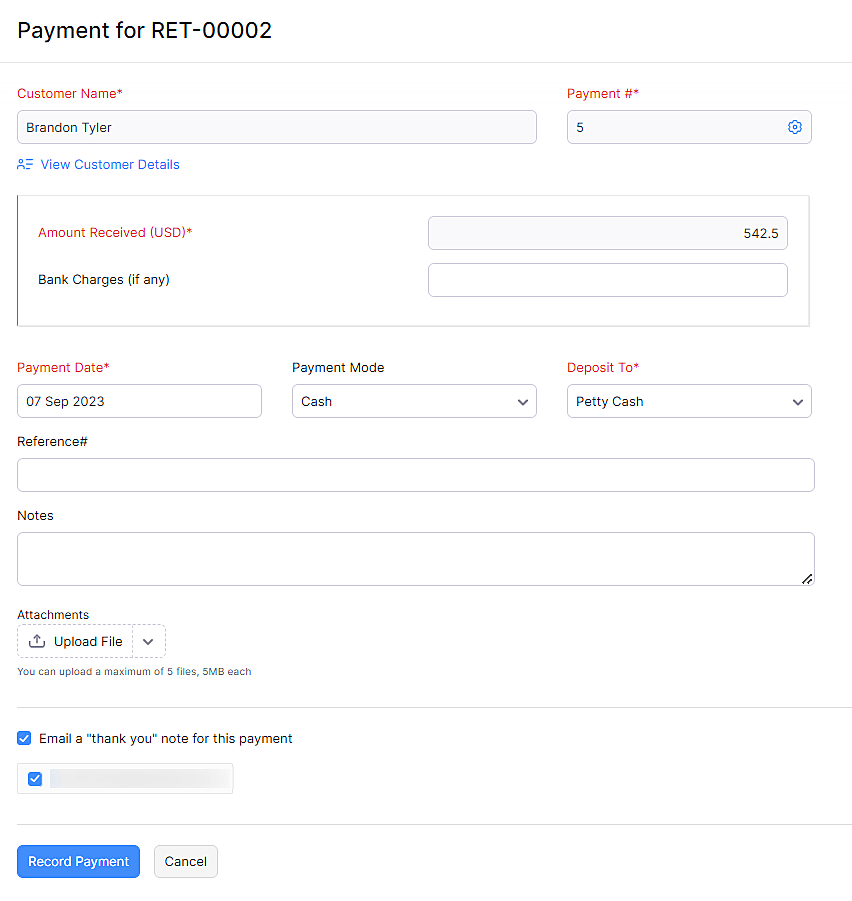
Task: Select the Payment Date calendar field
Action: click(139, 401)
